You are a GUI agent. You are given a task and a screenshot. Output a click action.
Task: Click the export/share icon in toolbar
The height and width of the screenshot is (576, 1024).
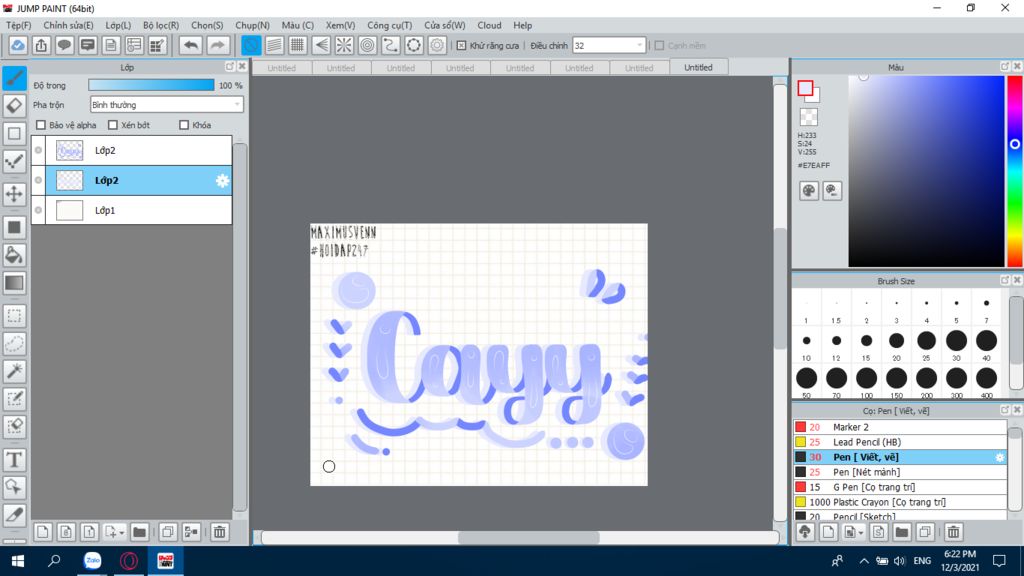pos(41,45)
